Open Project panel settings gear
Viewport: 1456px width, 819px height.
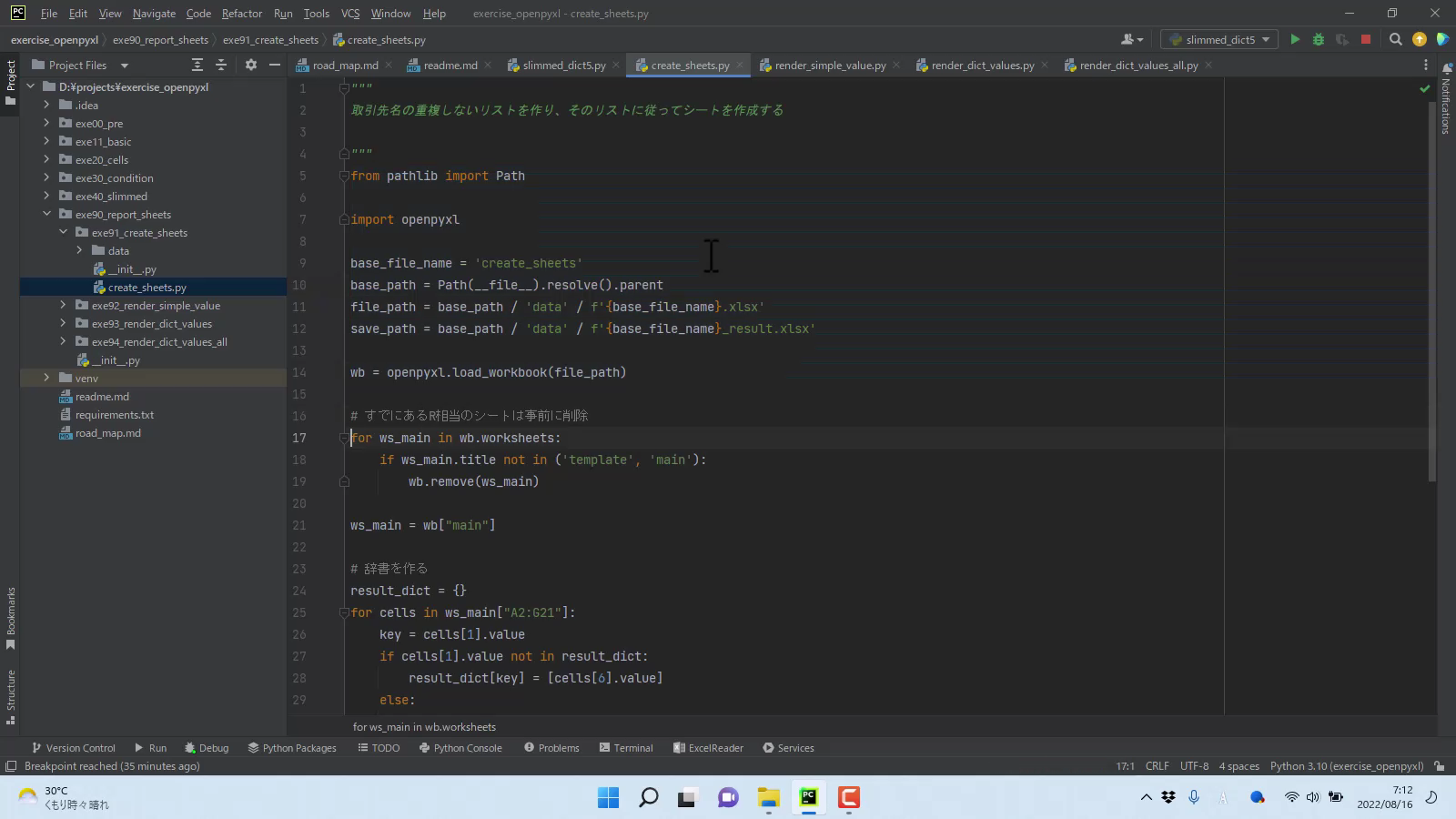[251, 65]
